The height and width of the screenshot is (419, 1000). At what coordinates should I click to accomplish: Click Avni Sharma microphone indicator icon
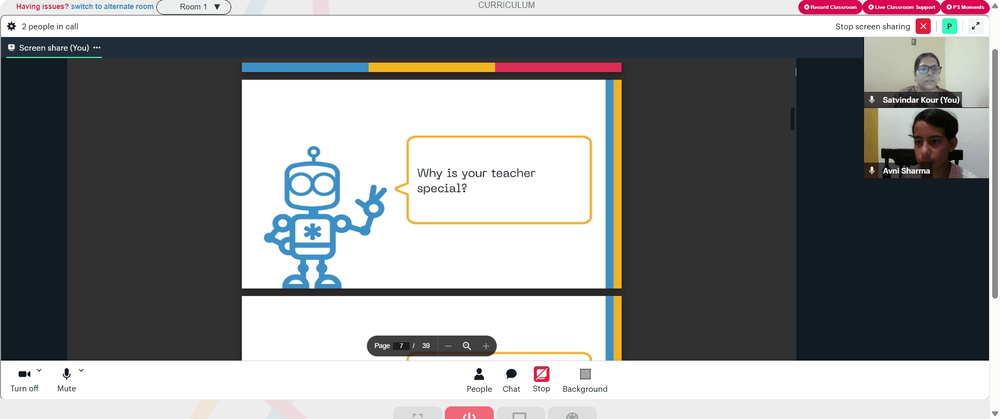click(x=872, y=171)
